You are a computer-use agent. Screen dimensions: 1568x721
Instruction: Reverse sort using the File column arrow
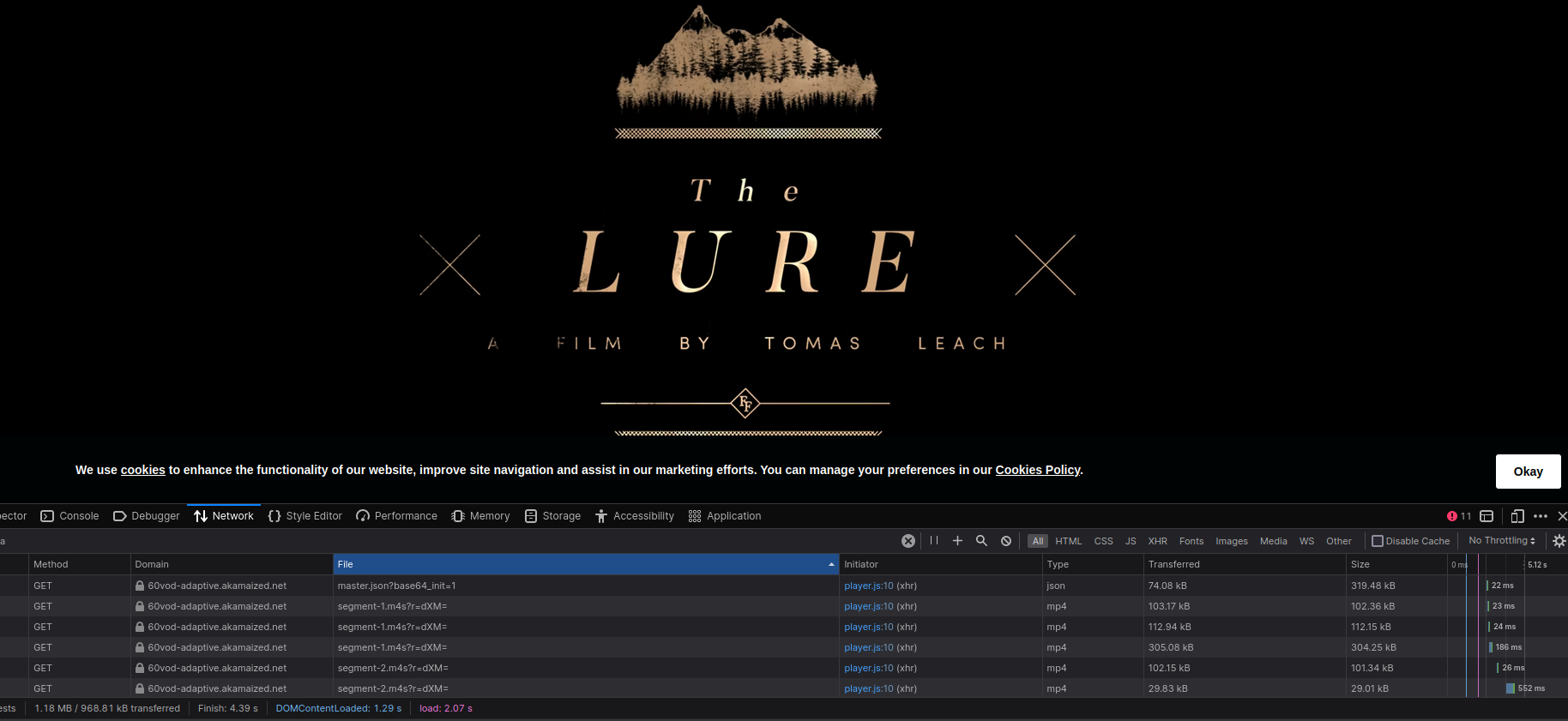pyautogui.click(x=831, y=564)
